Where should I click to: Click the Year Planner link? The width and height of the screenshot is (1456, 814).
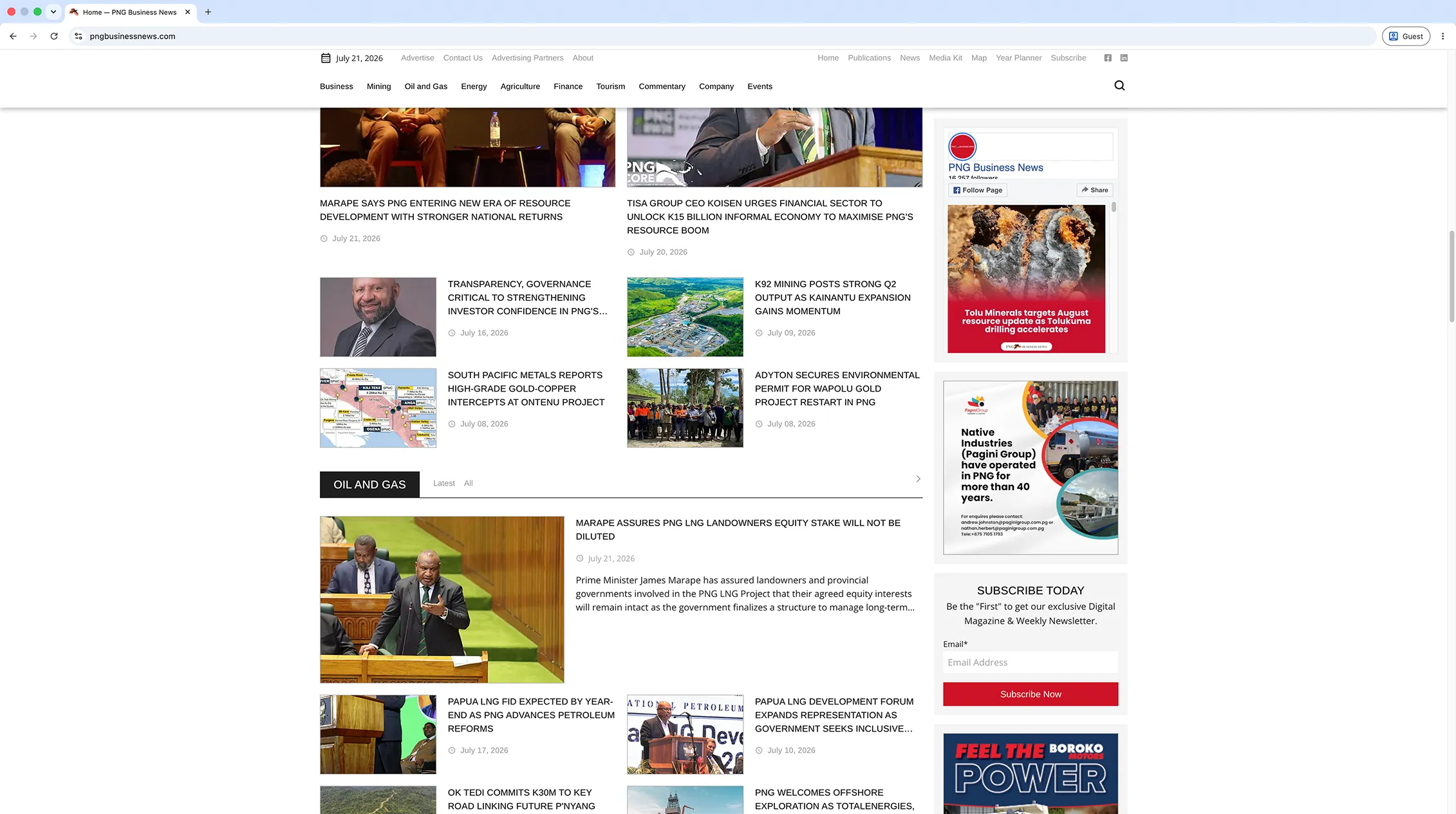tap(1018, 58)
